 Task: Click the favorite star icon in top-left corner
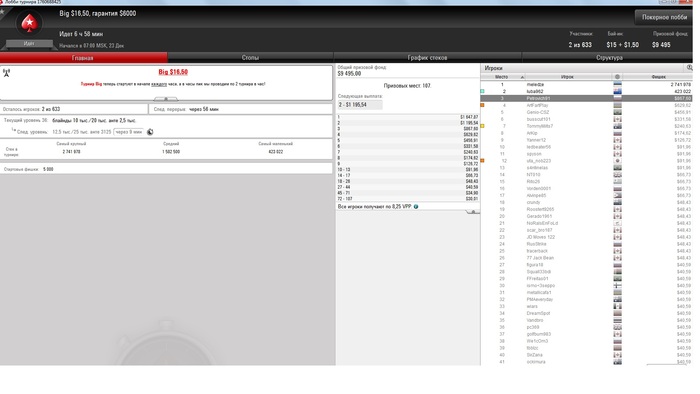tap(2, 12)
